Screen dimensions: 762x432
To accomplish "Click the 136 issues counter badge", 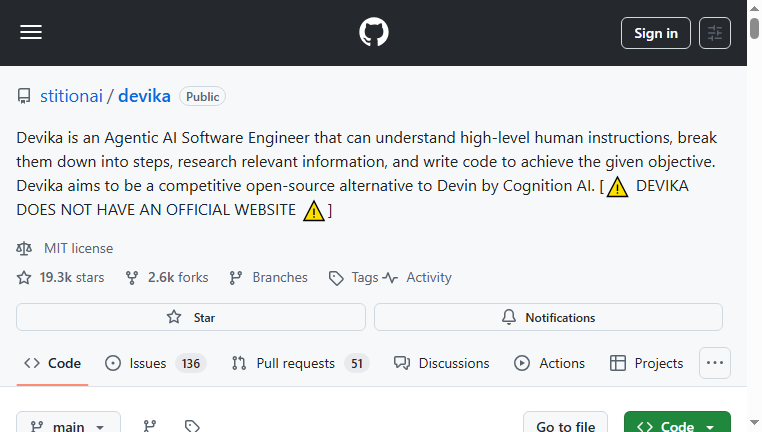I will click(191, 363).
